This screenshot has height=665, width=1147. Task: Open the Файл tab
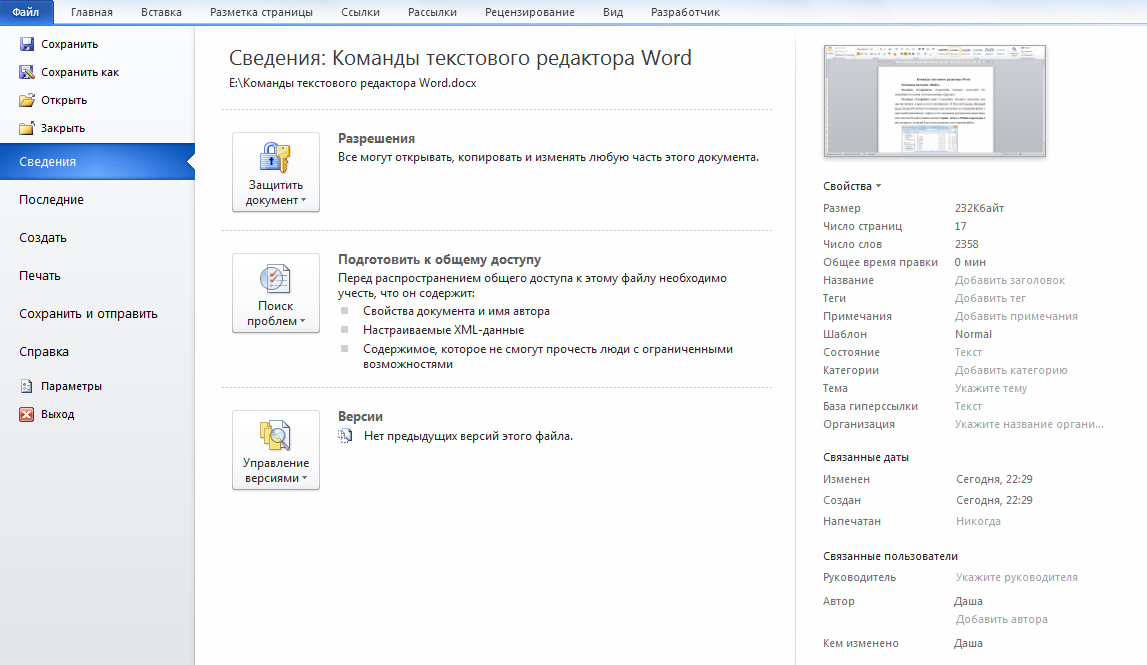26,12
